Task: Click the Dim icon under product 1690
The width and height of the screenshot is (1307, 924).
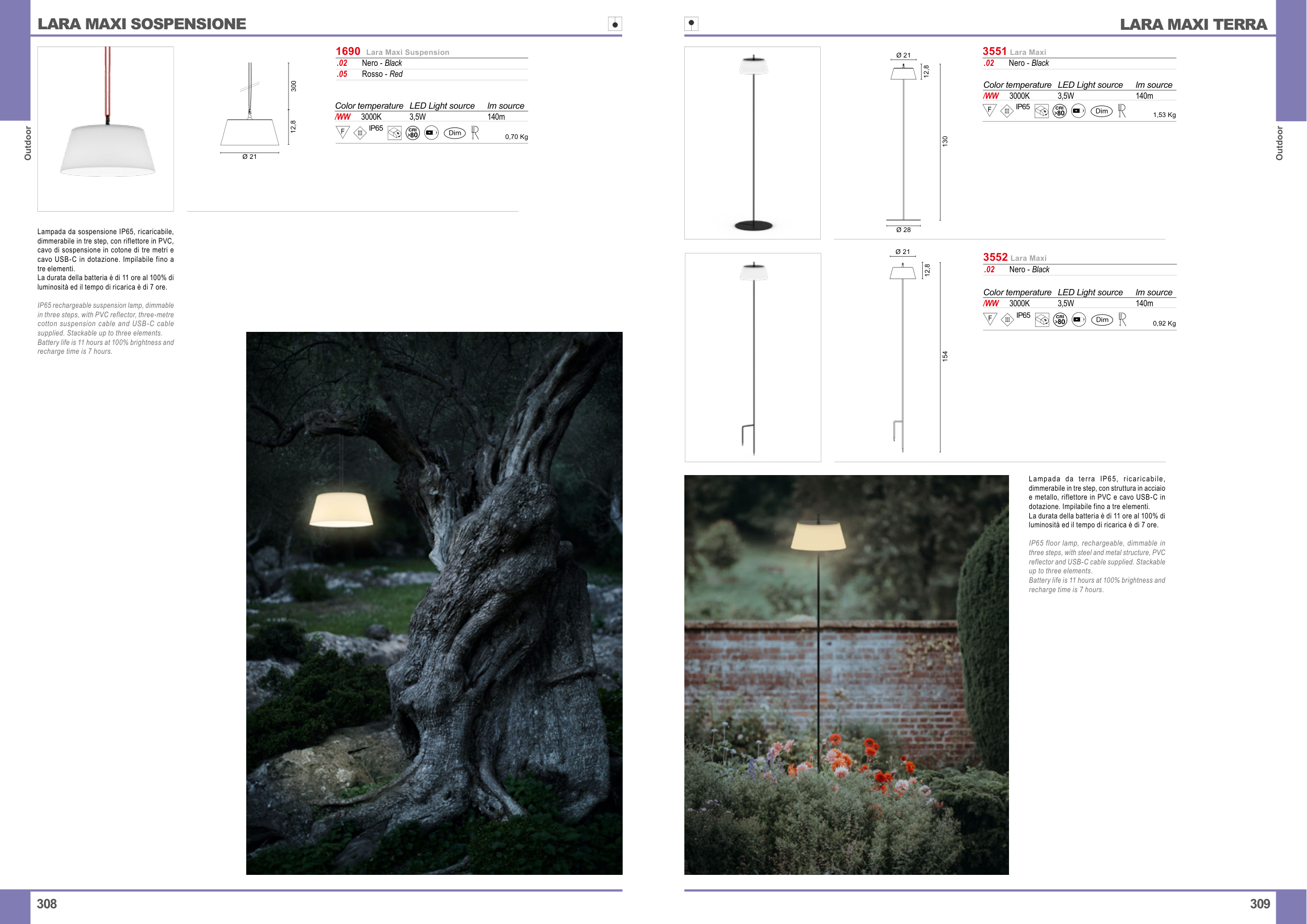Action: (454, 133)
